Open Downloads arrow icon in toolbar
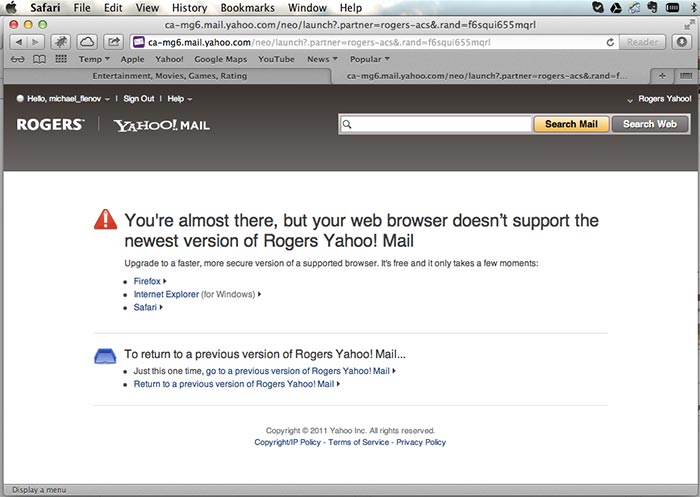The width and height of the screenshot is (700, 497). (x=681, y=42)
